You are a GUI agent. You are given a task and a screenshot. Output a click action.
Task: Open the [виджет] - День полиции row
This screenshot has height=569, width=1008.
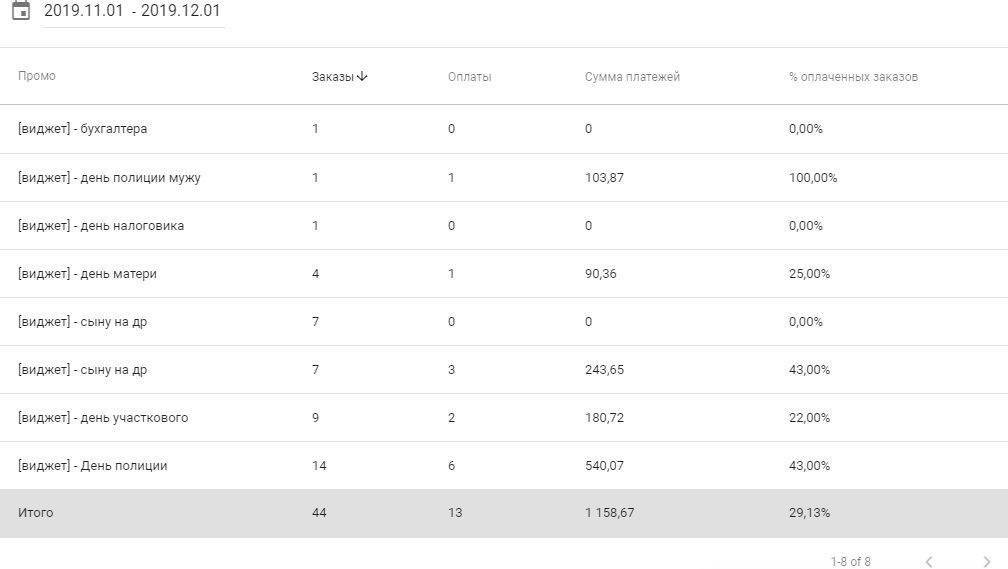click(x=93, y=466)
